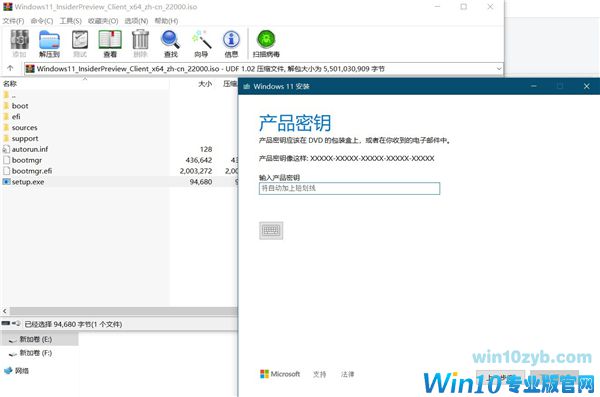Select drive 新加卷 (F:) in the sidebar
Viewport: 600px width, 397px height.
coord(36,353)
